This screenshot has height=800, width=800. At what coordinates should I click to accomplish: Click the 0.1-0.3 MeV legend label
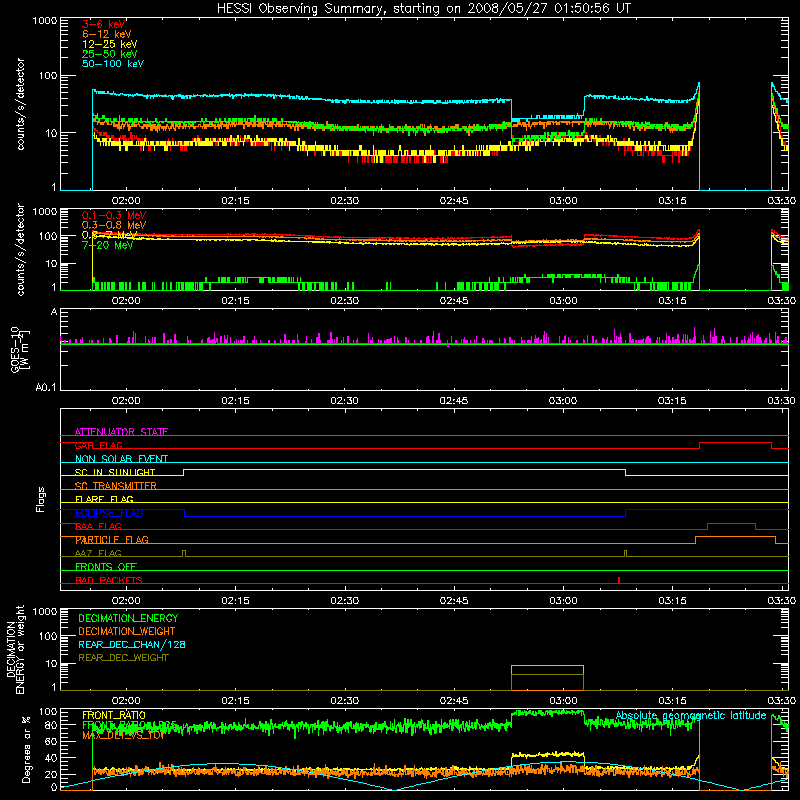pyautogui.click(x=114, y=215)
